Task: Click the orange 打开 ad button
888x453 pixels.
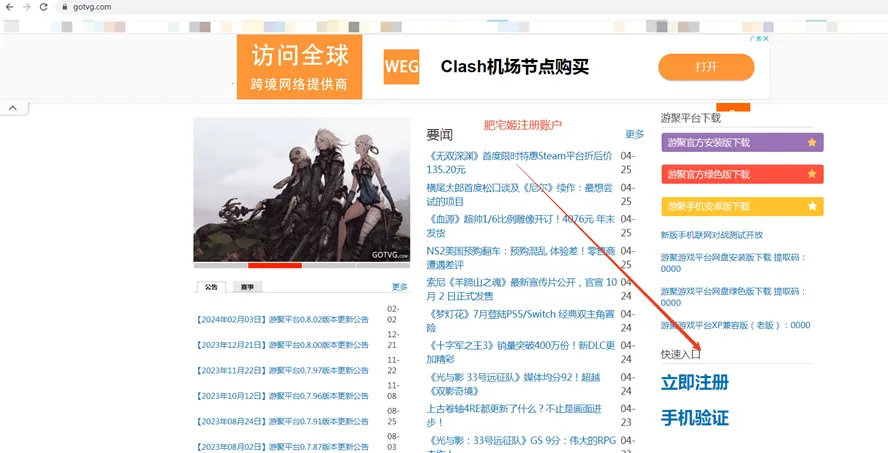Action: click(706, 67)
